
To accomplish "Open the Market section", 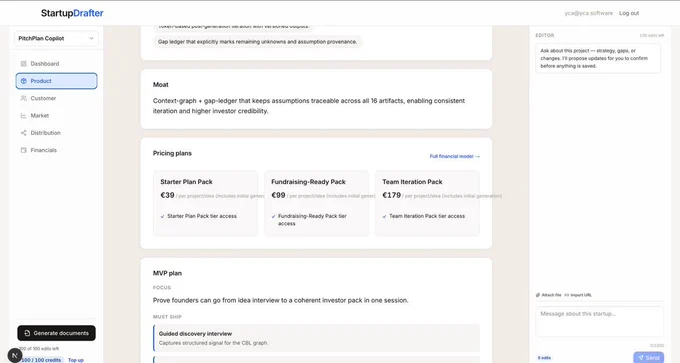I will coord(56,116).
